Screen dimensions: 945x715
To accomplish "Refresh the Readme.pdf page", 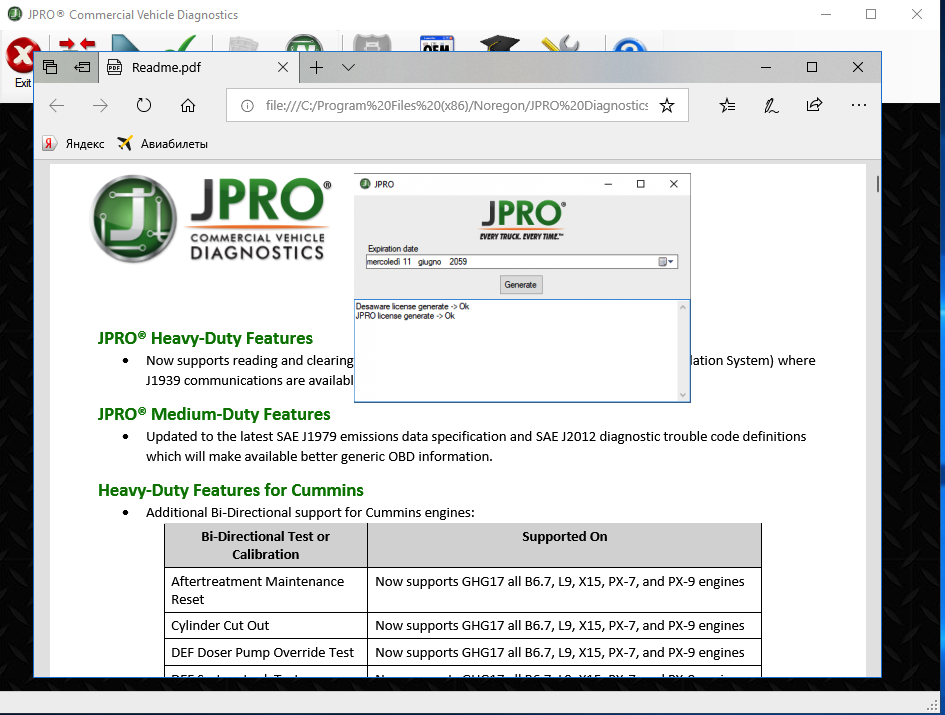I will [x=143, y=106].
